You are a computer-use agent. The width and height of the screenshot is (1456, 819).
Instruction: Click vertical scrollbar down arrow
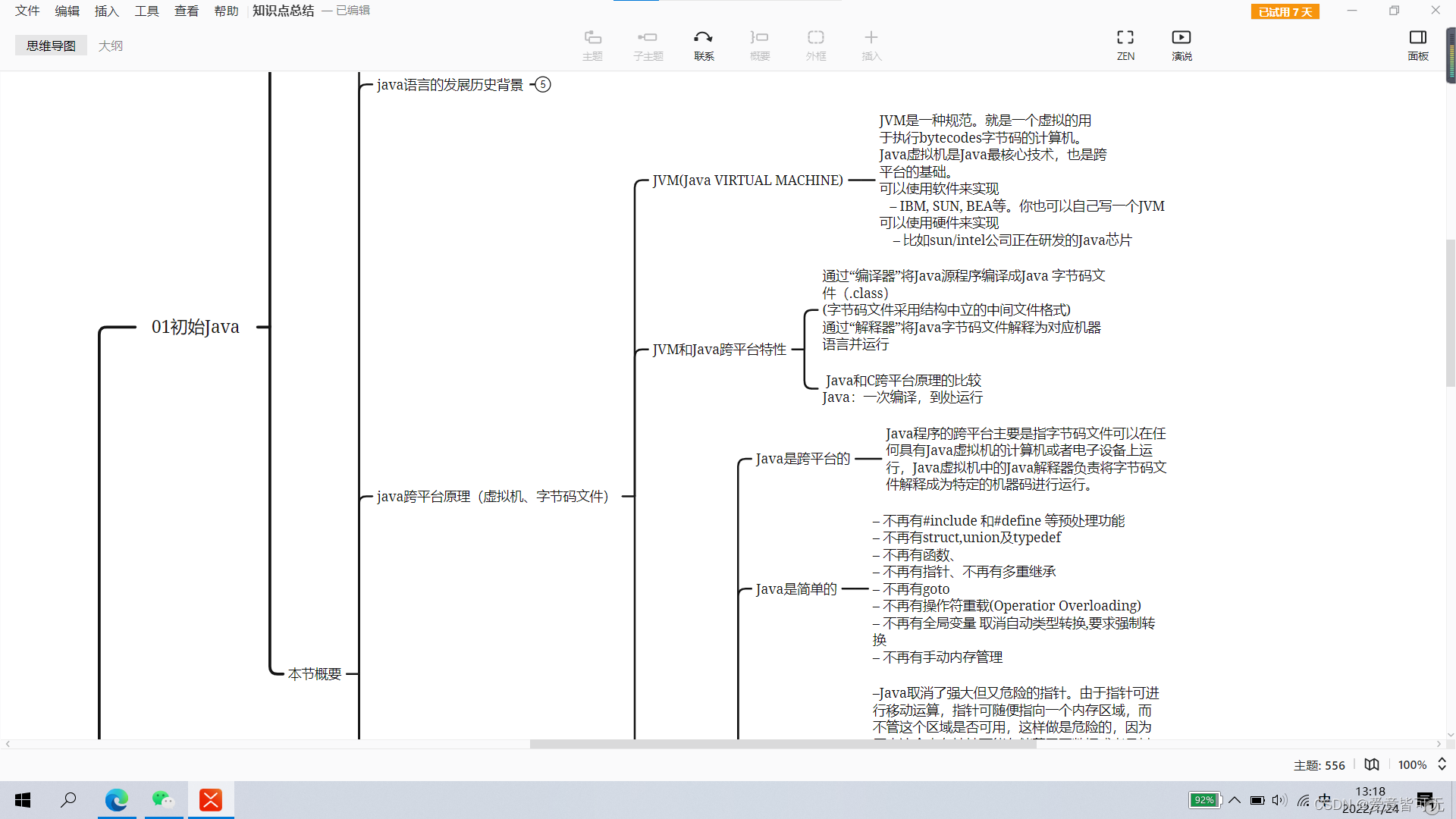[x=1451, y=734]
